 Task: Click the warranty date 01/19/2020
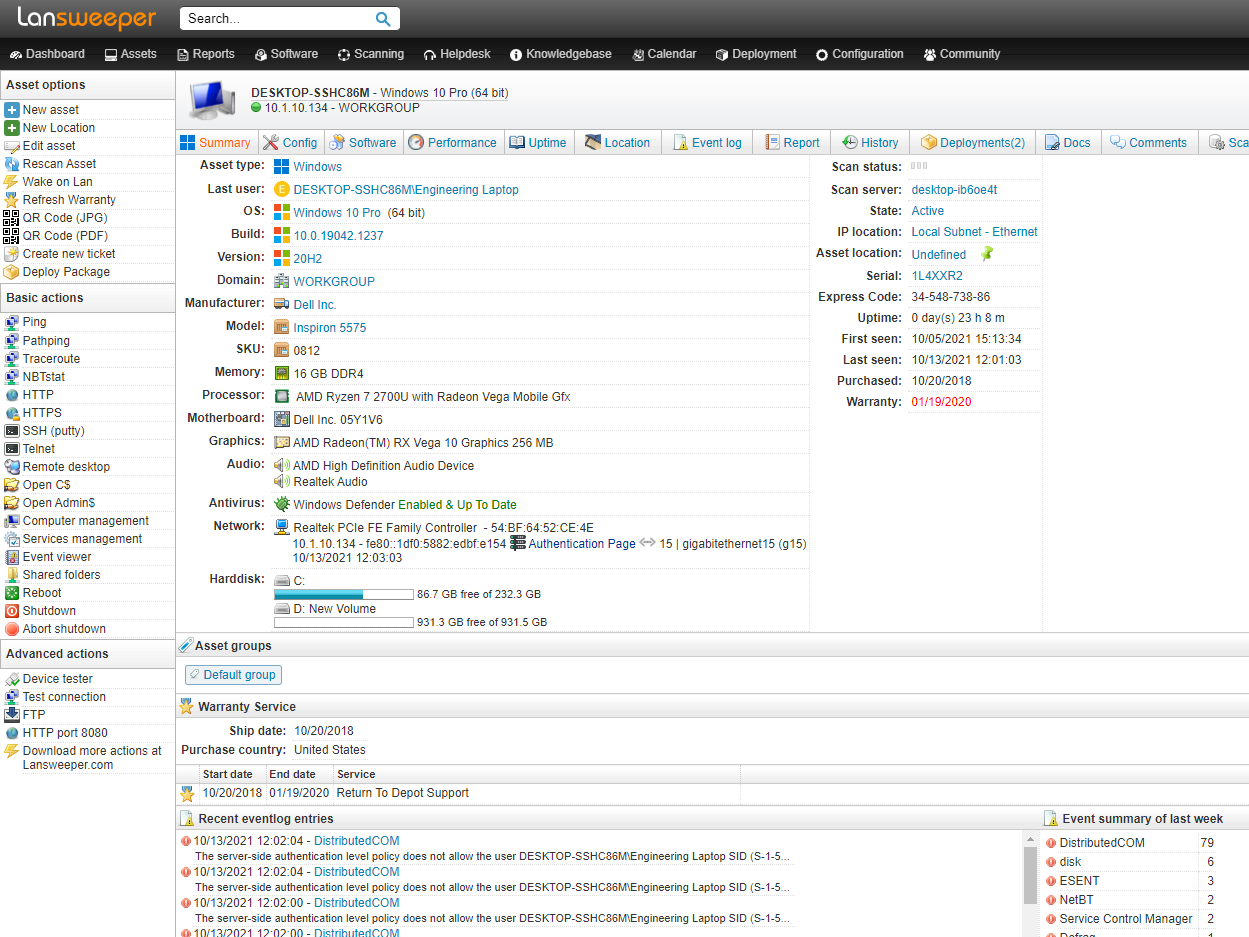click(941, 402)
